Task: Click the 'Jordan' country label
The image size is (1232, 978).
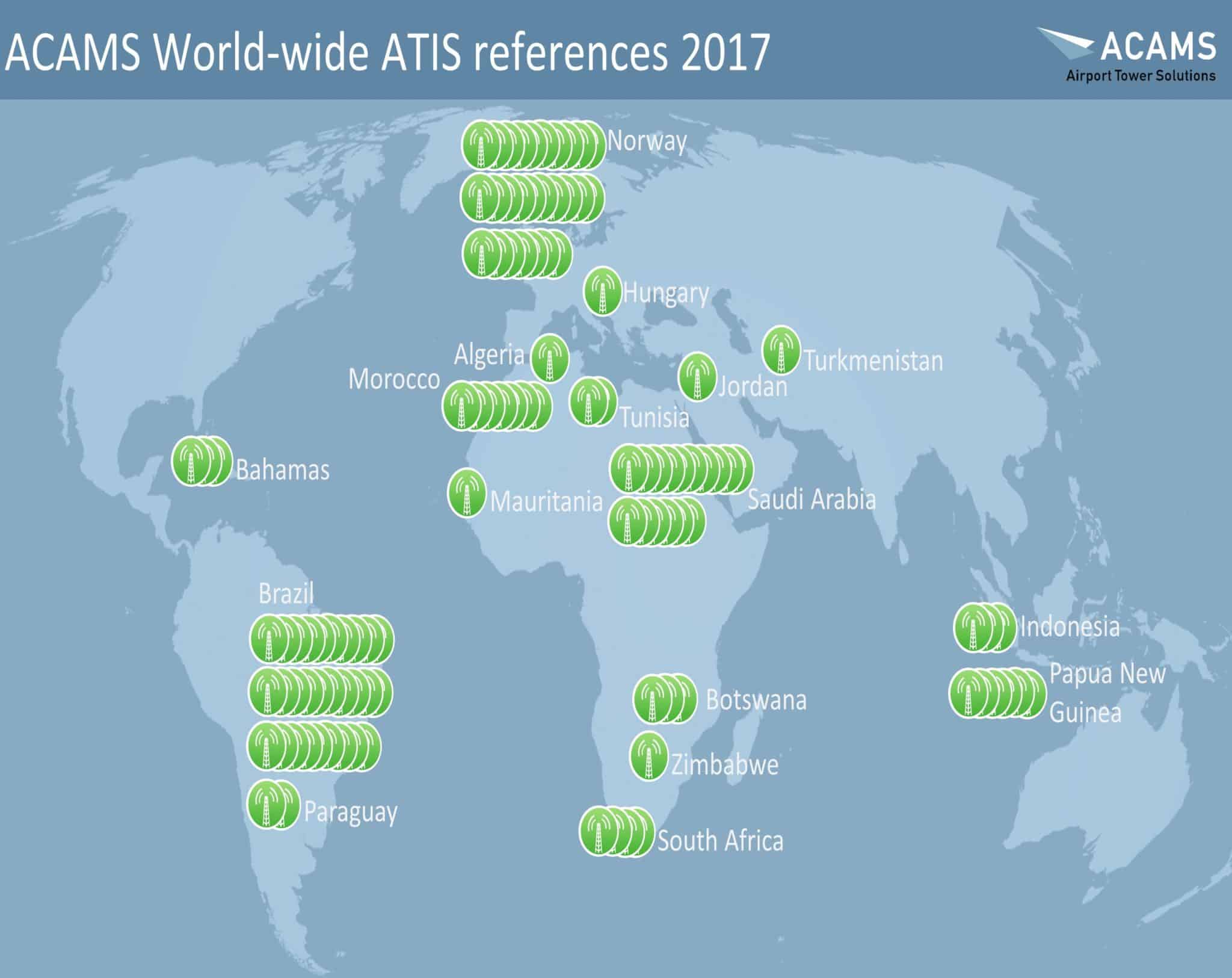Action: click(753, 386)
